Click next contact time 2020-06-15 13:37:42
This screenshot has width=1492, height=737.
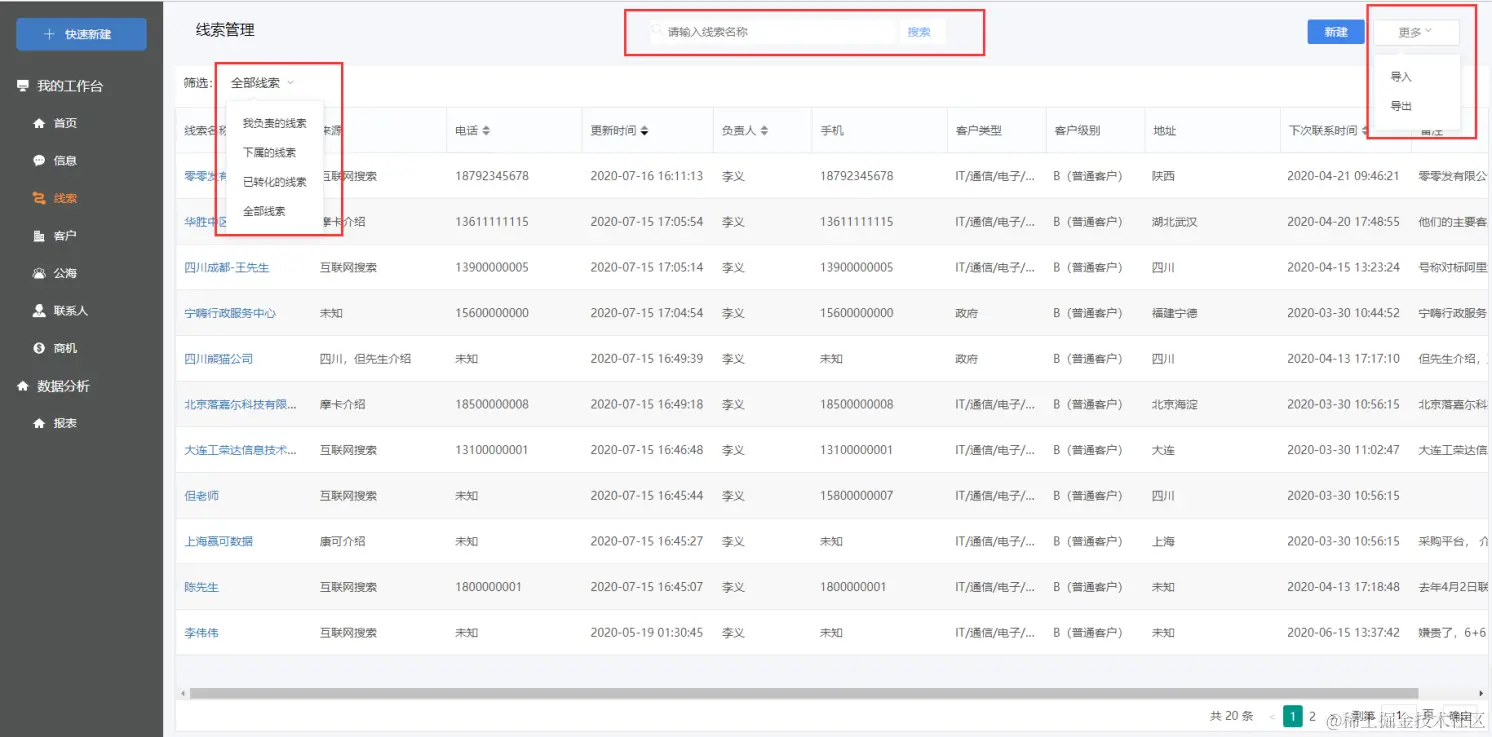(x=1343, y=633)
